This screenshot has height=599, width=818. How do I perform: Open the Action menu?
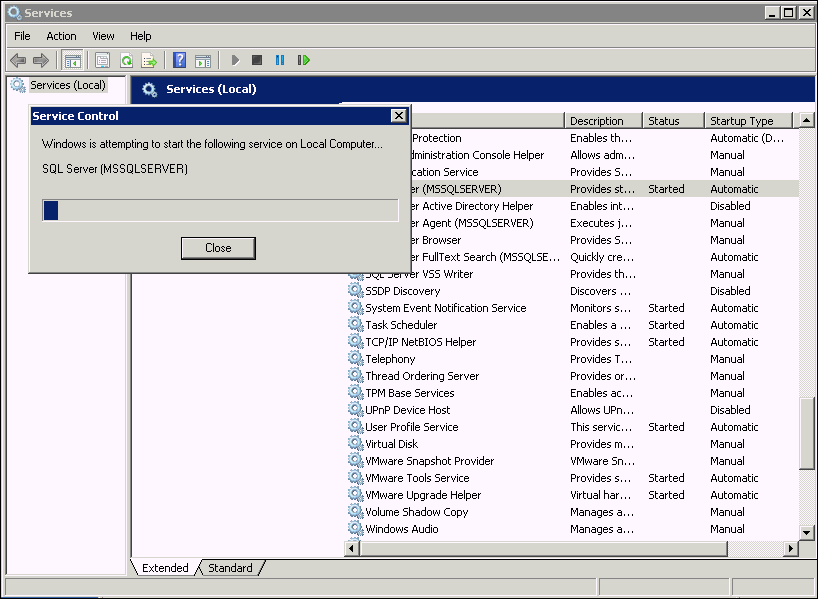coord(61,36)
